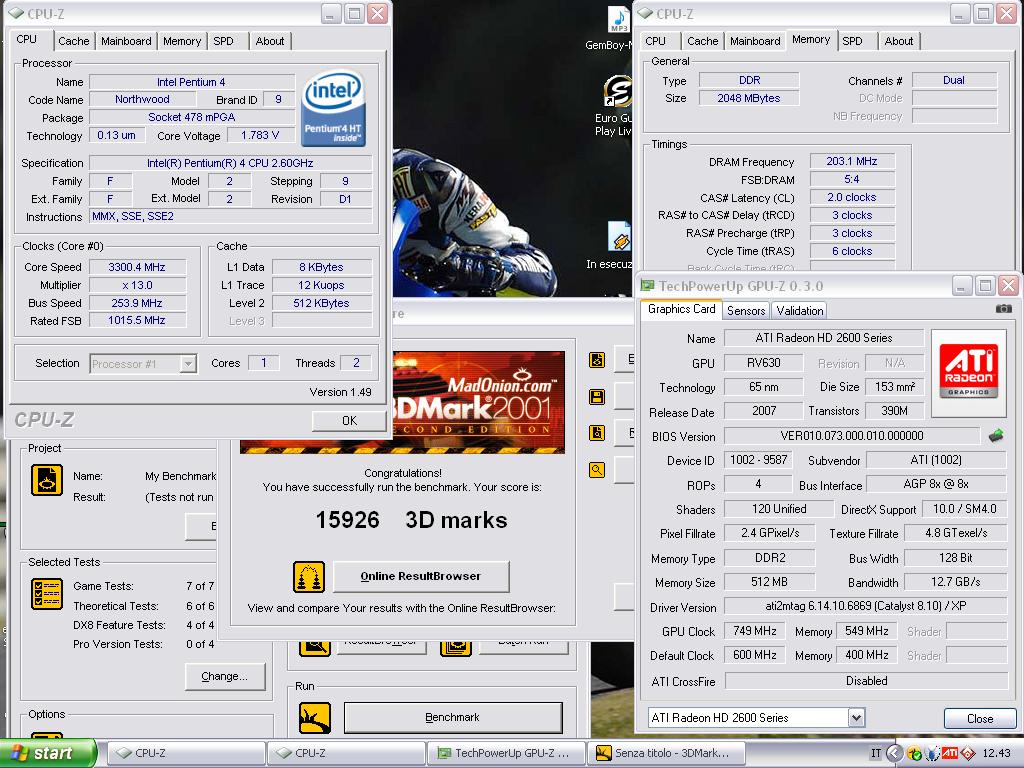Expand hidden tray icons arrow
The height and width of the screenshot is (768, 1024).
point(894,754)
